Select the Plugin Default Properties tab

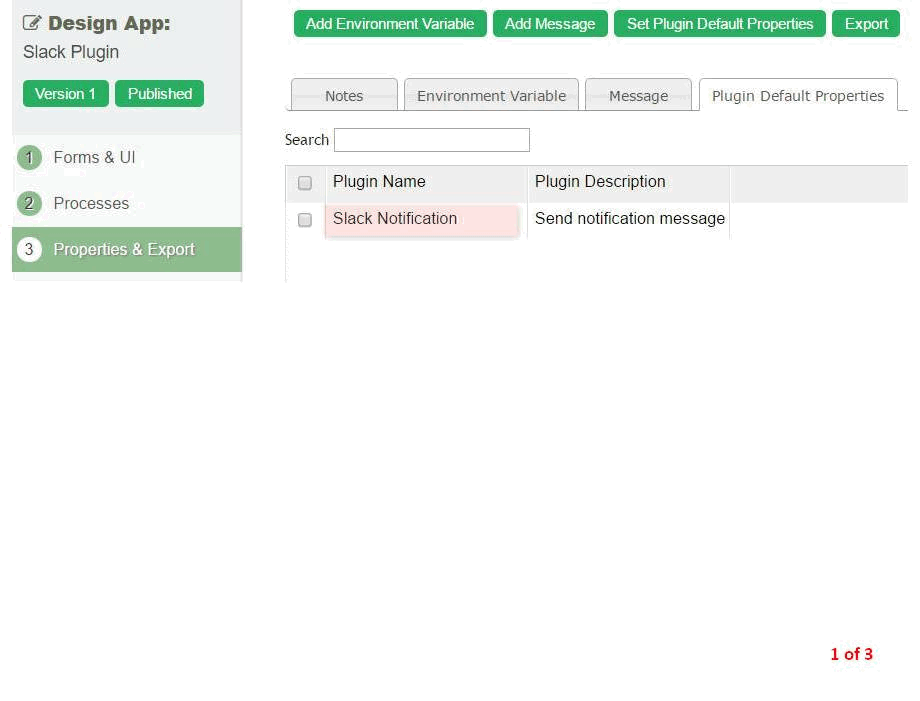click(798, 95)
